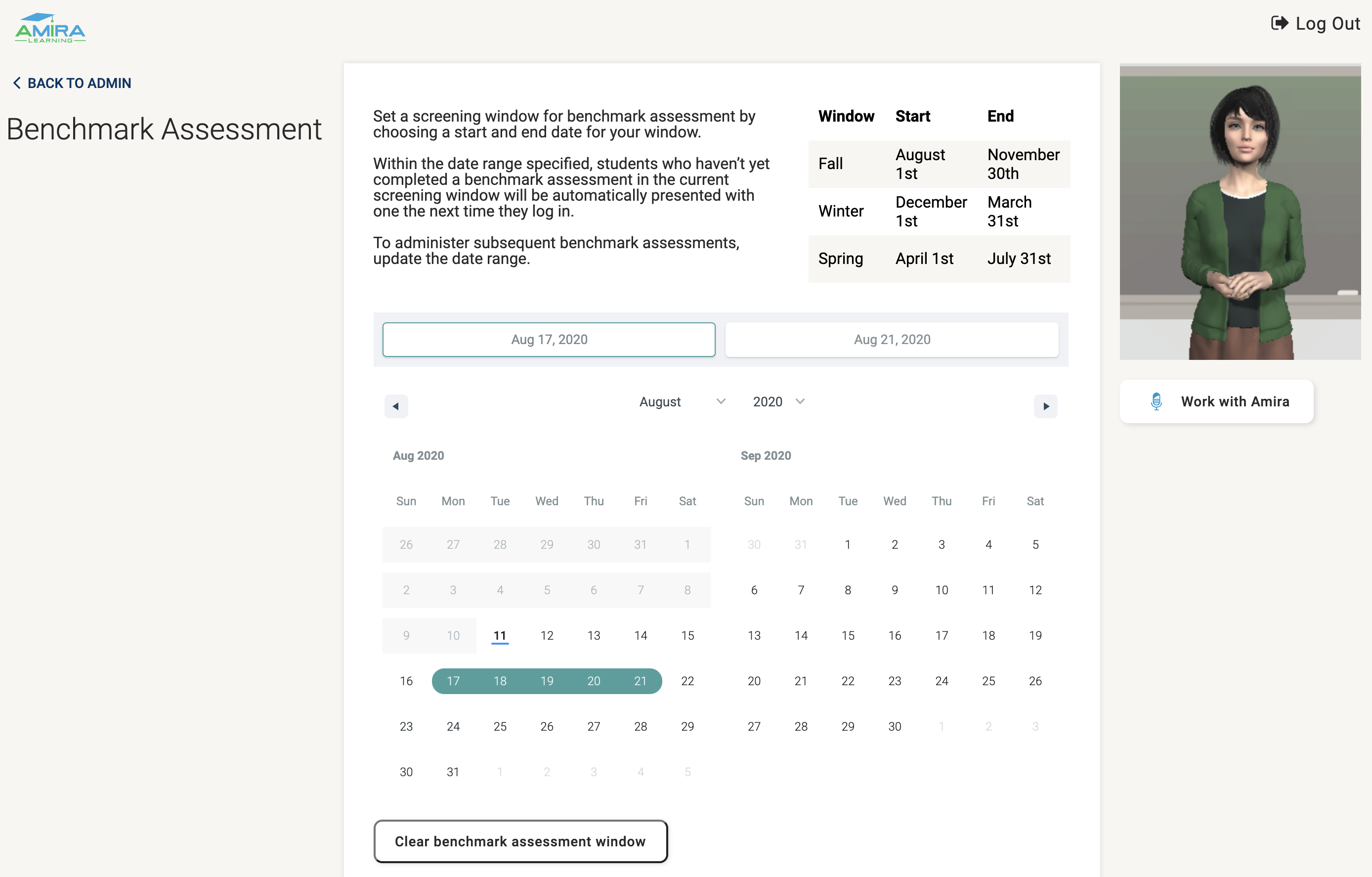
Task: Select August 13 in the calendar
Action: click(x=594, y=635)
